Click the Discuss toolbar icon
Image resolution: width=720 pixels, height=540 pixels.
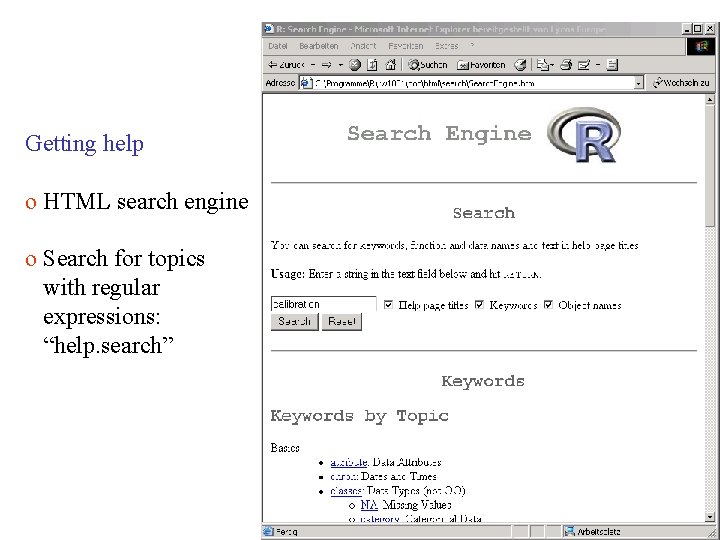[x=612, y=65]
